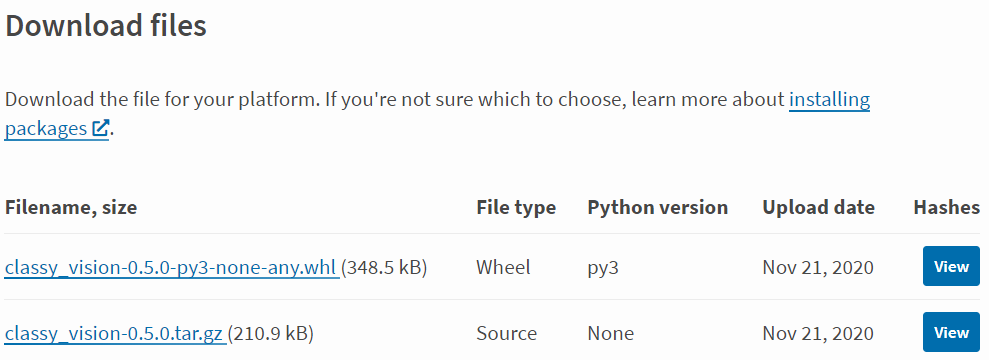Click the external link icon after packages
Image resolution: width=989 pixels, height=360 pixels.
[x=100, y=128]
